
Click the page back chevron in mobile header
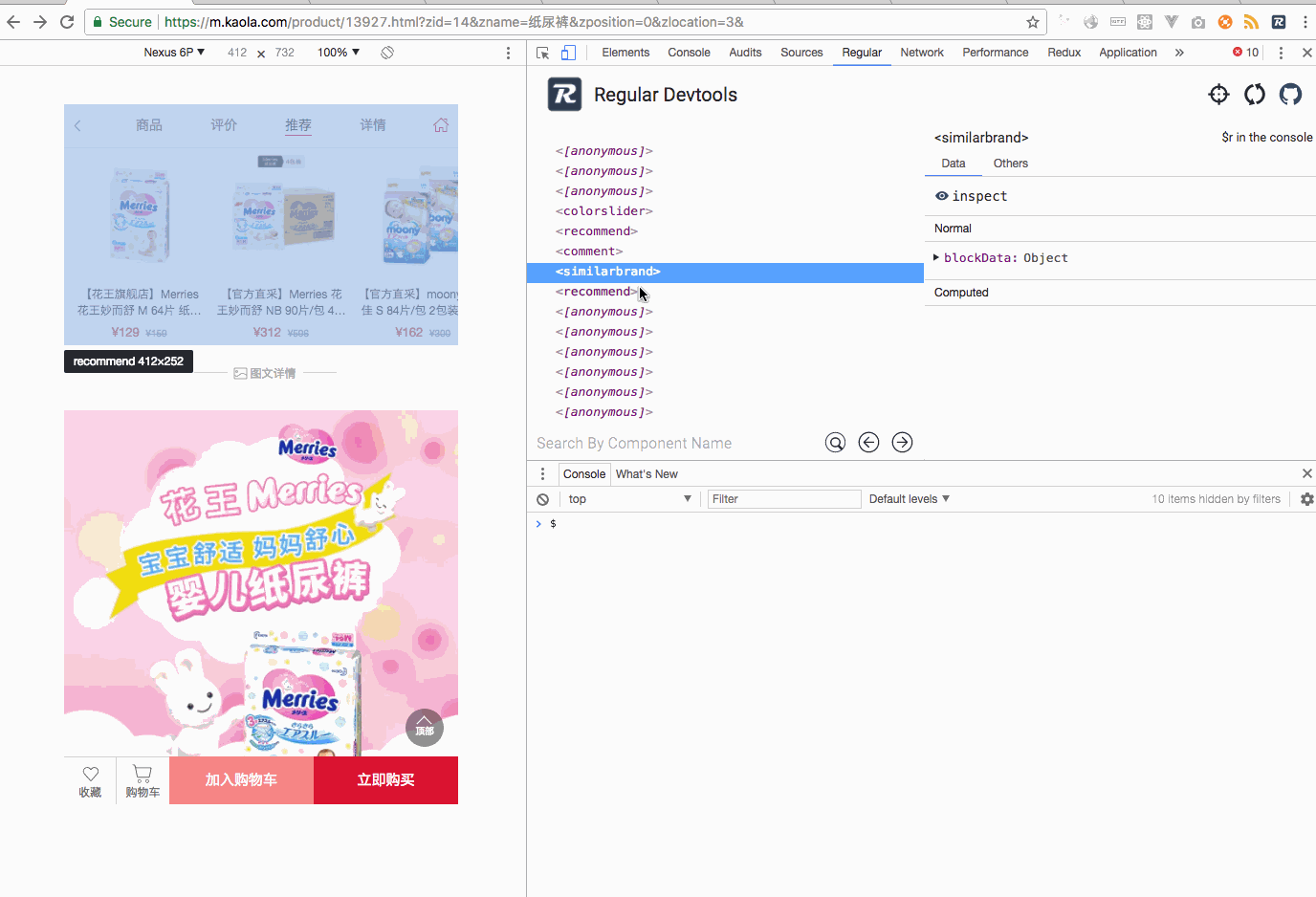pos(78,125)
